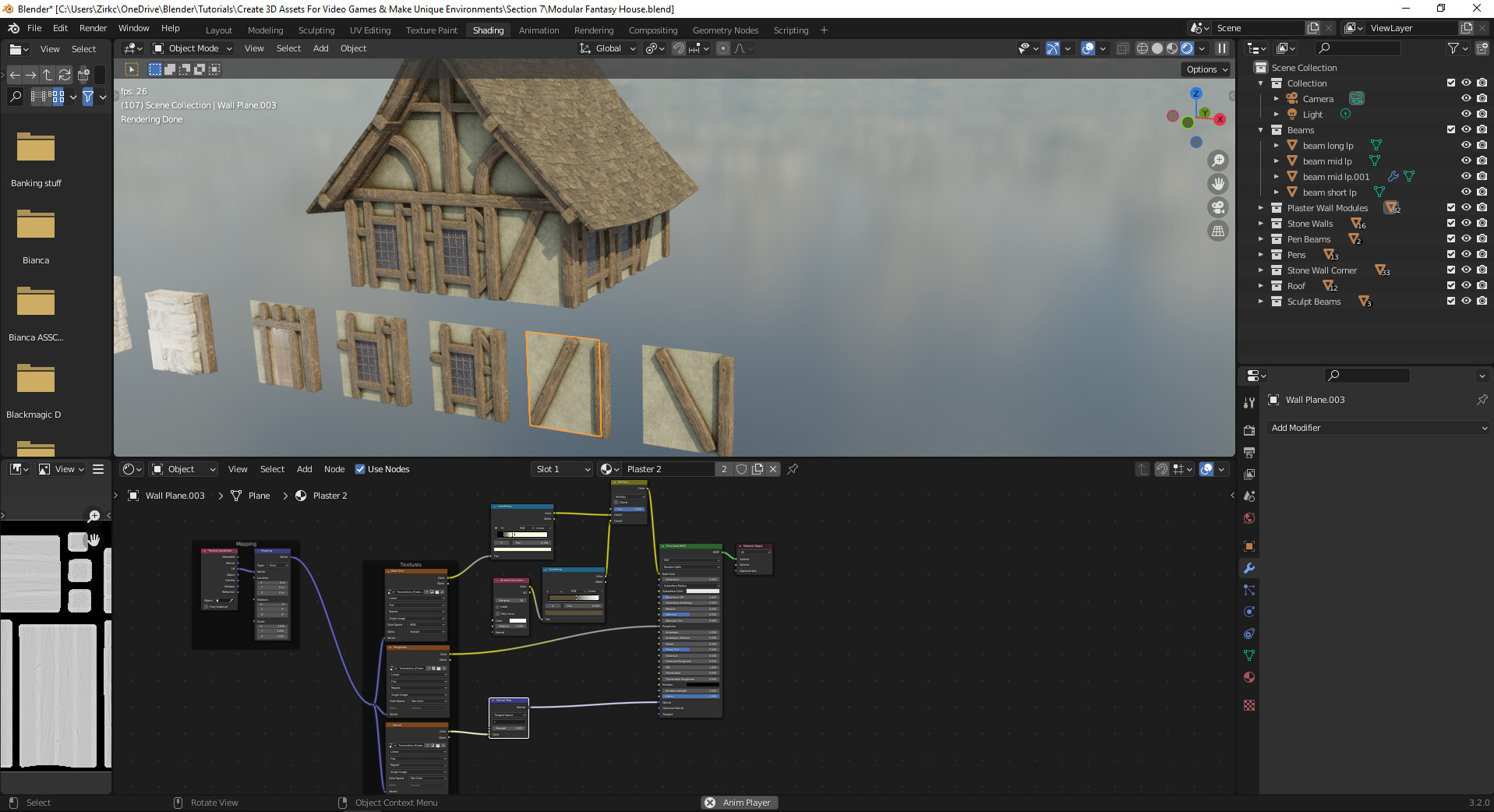The height and width of the screenshot is (812, 1494).
Task: Click the pan hand viewport gizmo
Action: click(1217, 184)
